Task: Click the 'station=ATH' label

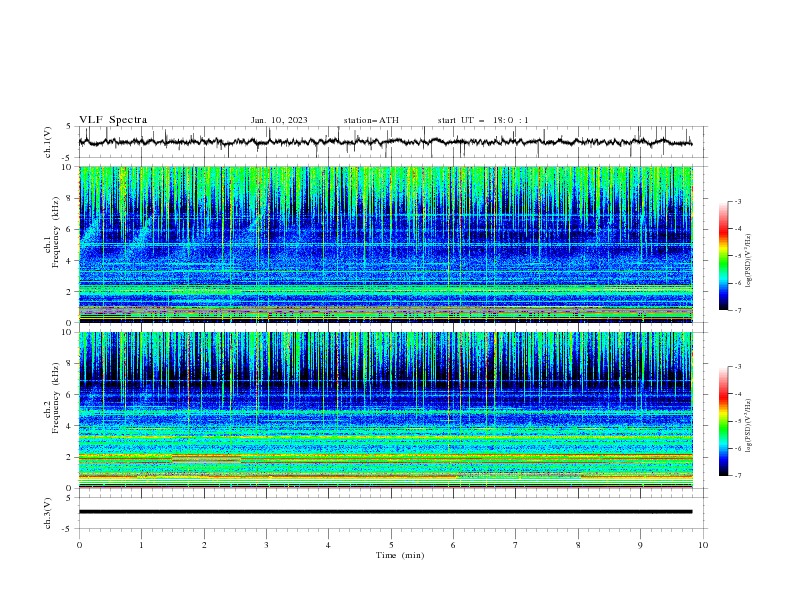Action: tap(371, 120)
